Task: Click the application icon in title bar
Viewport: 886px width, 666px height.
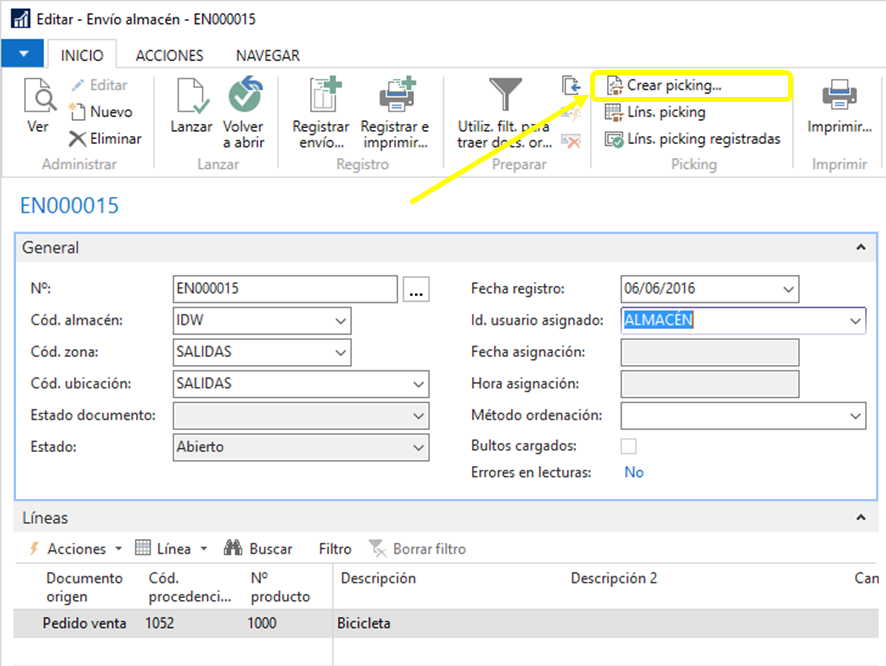Action: [20, 19]
